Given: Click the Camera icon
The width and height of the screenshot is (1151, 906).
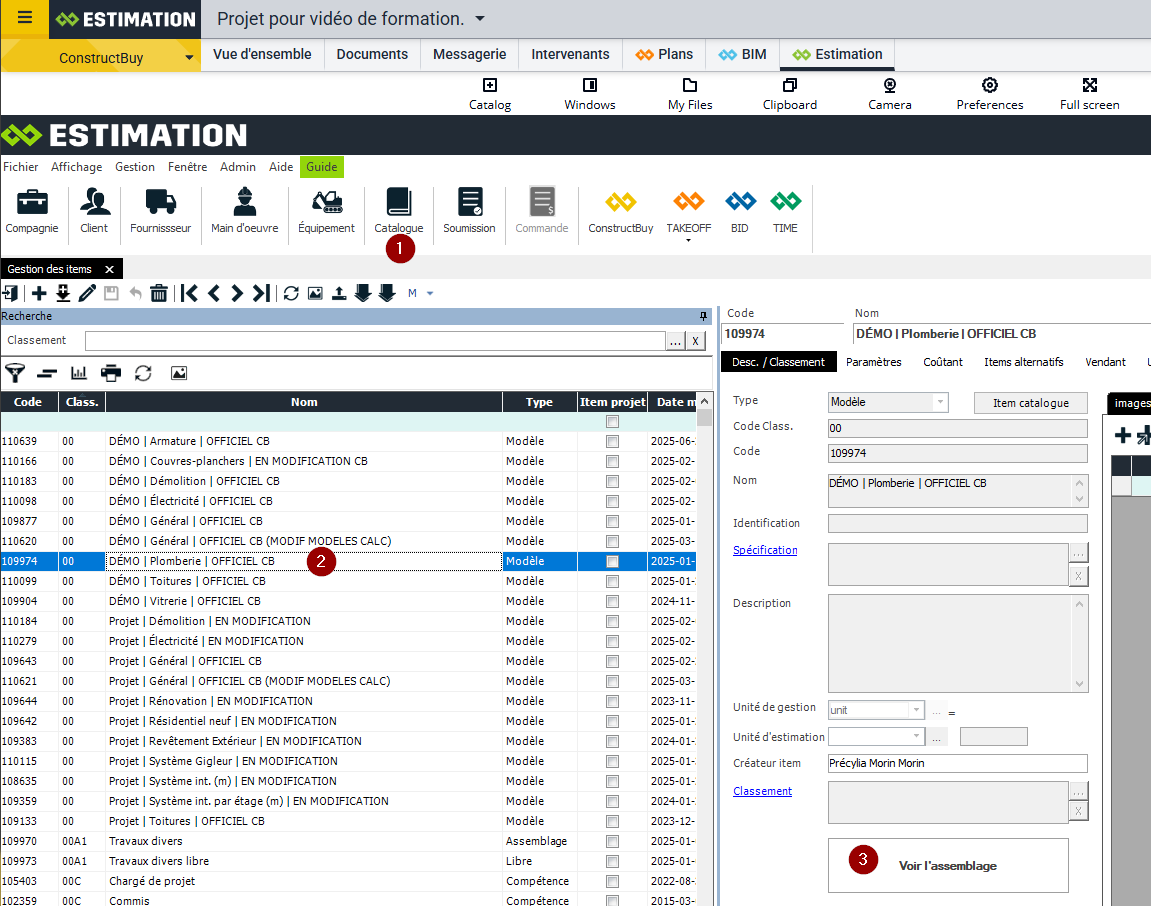Looking at the screenshot, I should coord(889,86).
